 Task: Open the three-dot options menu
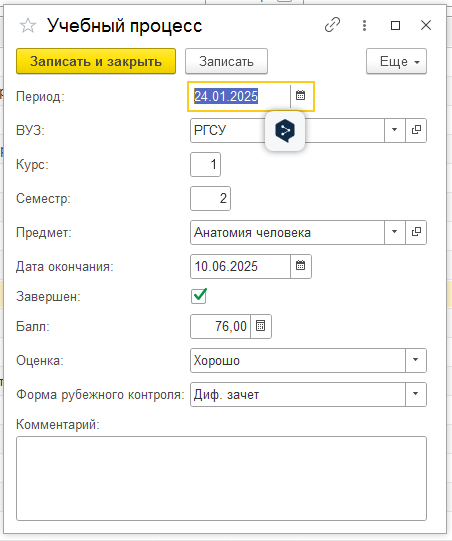click(x=364, y=25)
